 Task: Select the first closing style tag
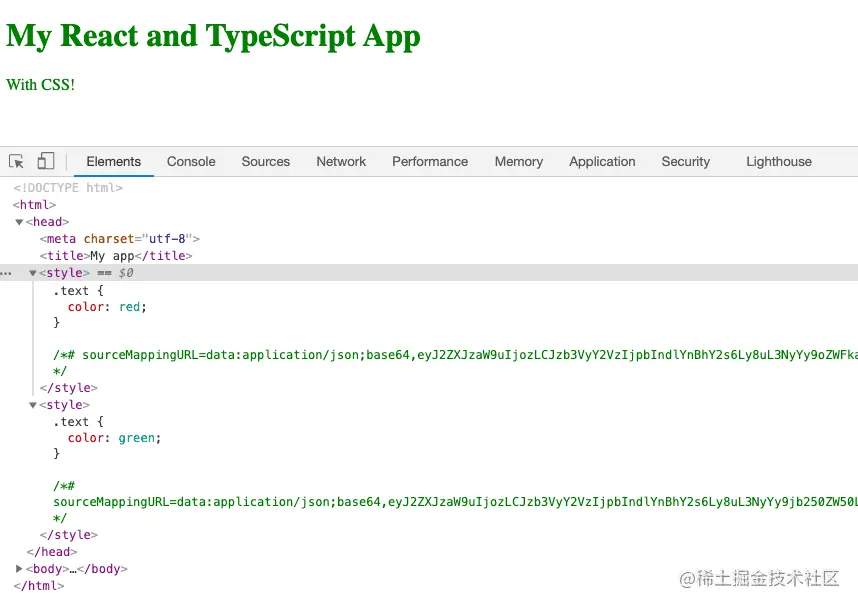pyautogui.click(x=68, y=388)
